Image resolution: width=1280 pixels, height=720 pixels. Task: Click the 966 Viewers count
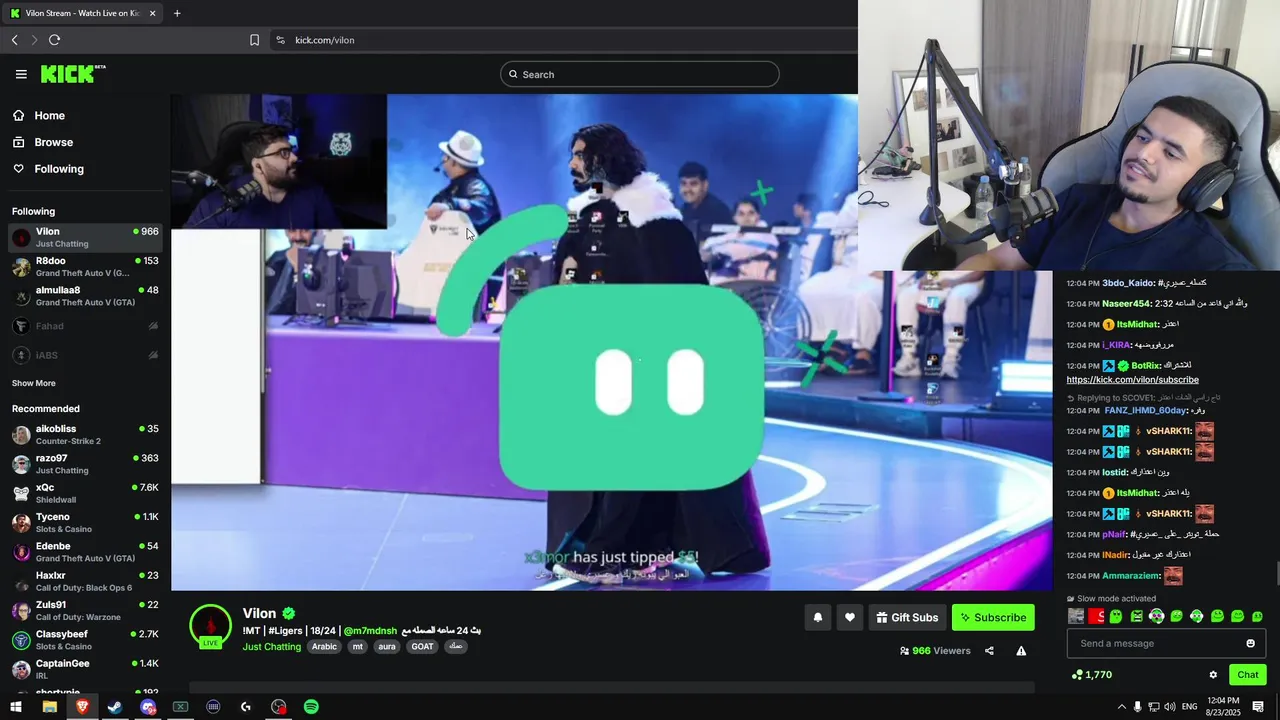tap(935, 651)
